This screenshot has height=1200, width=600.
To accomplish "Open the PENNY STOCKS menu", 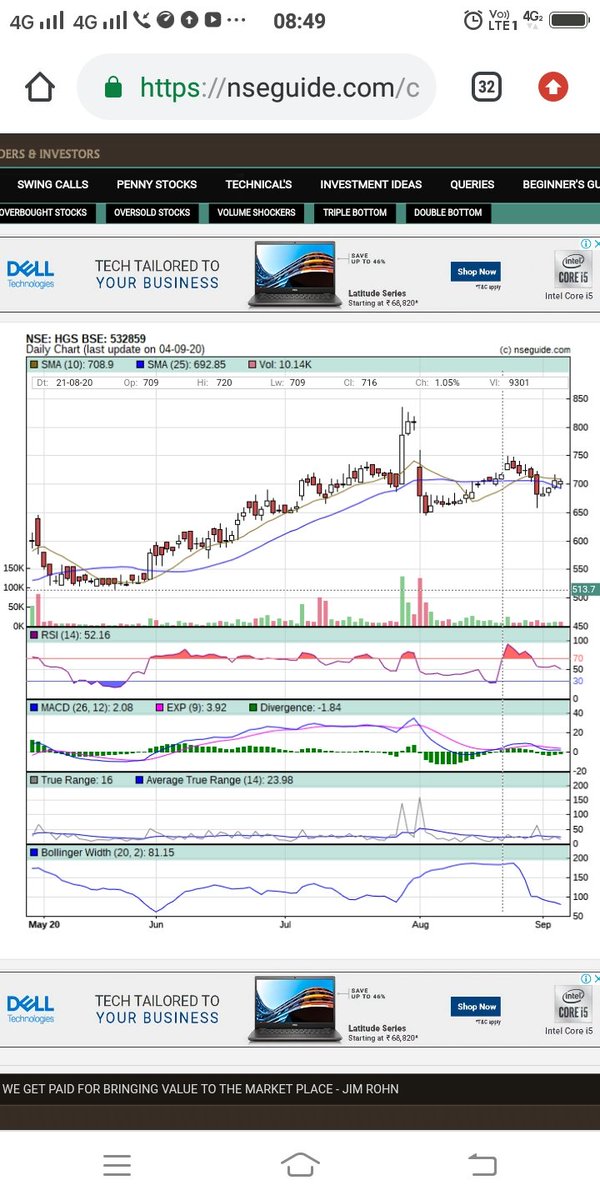I will coord(157,184).
